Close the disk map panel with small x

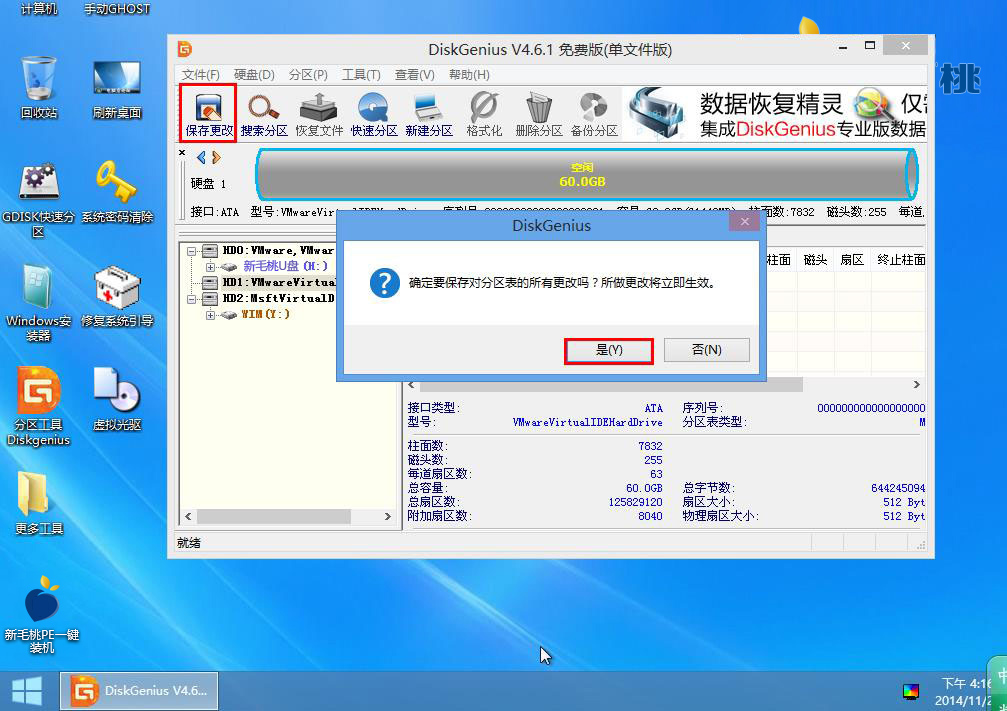[182, 152]
